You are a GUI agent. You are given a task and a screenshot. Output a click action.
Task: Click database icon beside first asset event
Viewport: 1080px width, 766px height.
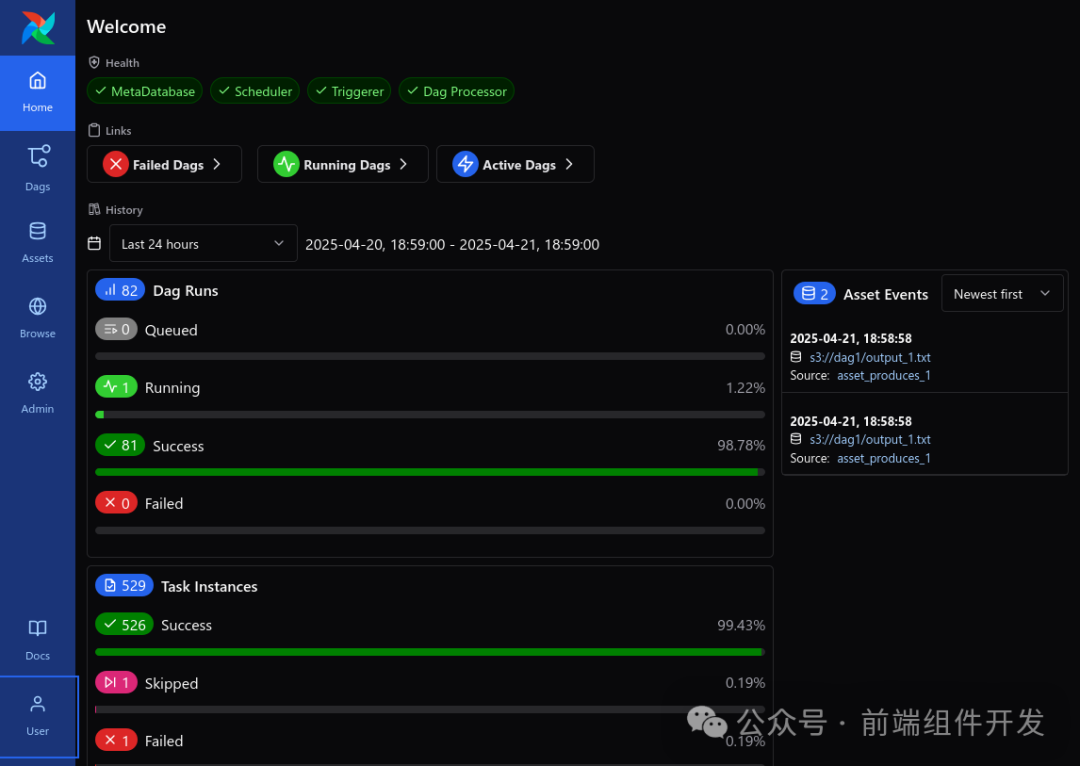click(796, 357)
